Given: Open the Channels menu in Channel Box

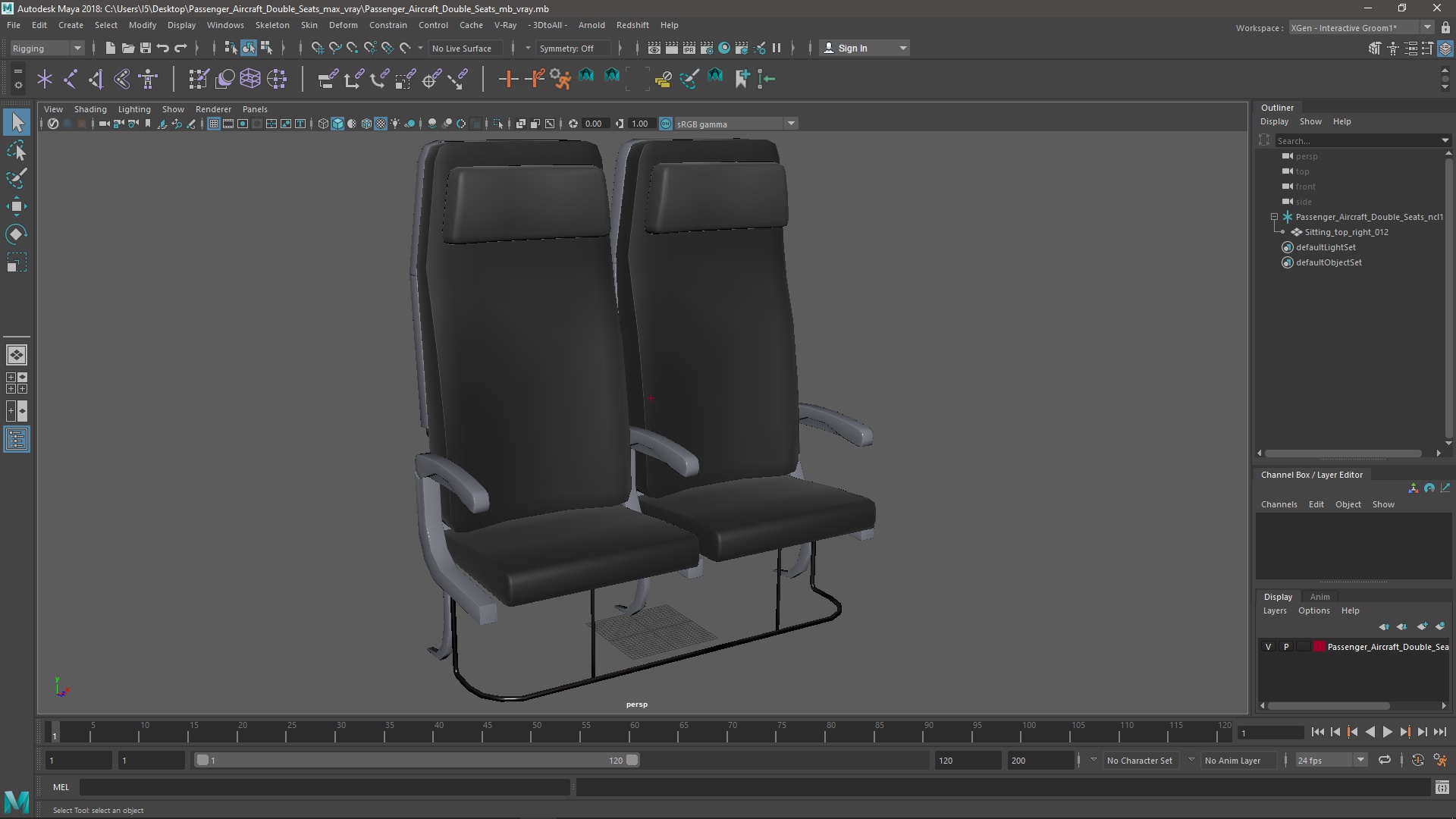Looking at the screenshot, I should (x=1279, y=504).
